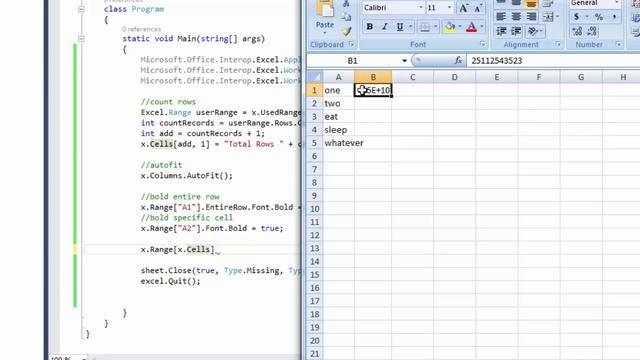This screenshot has width=640, height=360.
Task: Click the Increase Indent icon
Action: 516,31
